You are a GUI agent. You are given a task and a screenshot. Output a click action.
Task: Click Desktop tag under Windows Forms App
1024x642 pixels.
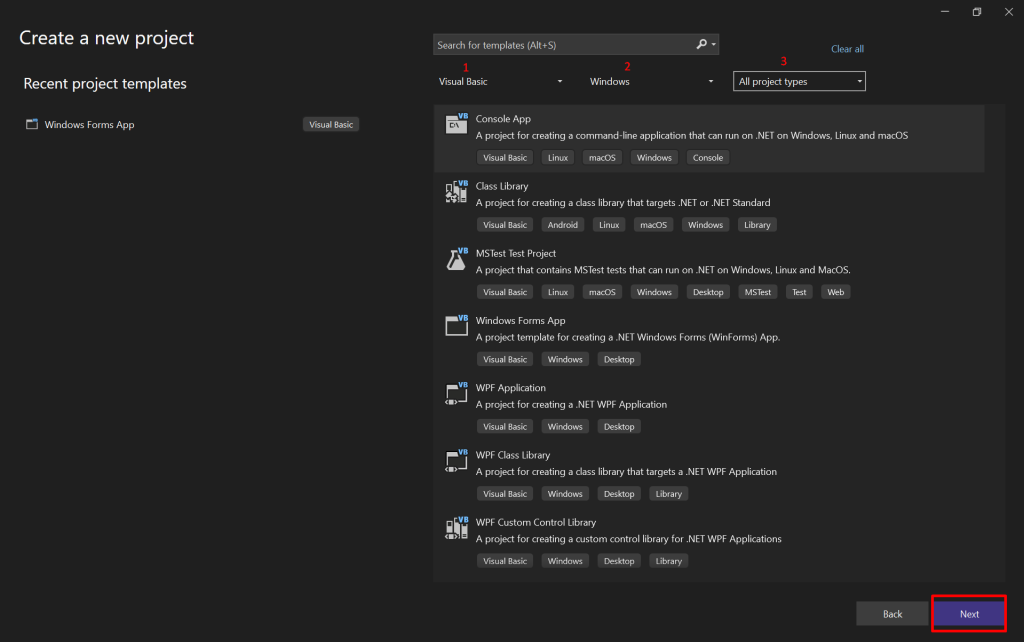point(618,359)
